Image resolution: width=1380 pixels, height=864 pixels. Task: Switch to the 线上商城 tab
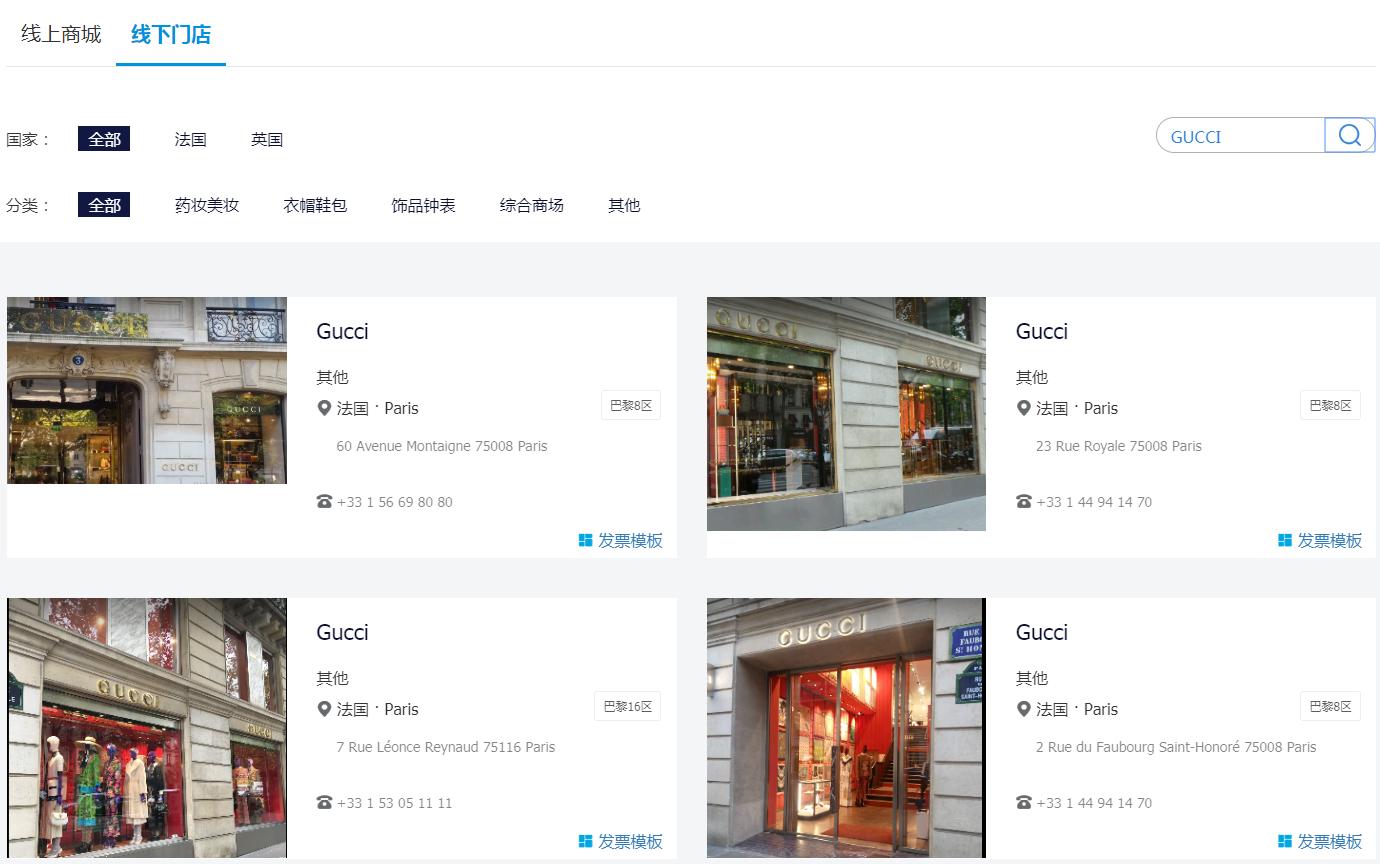pos(59,33)
